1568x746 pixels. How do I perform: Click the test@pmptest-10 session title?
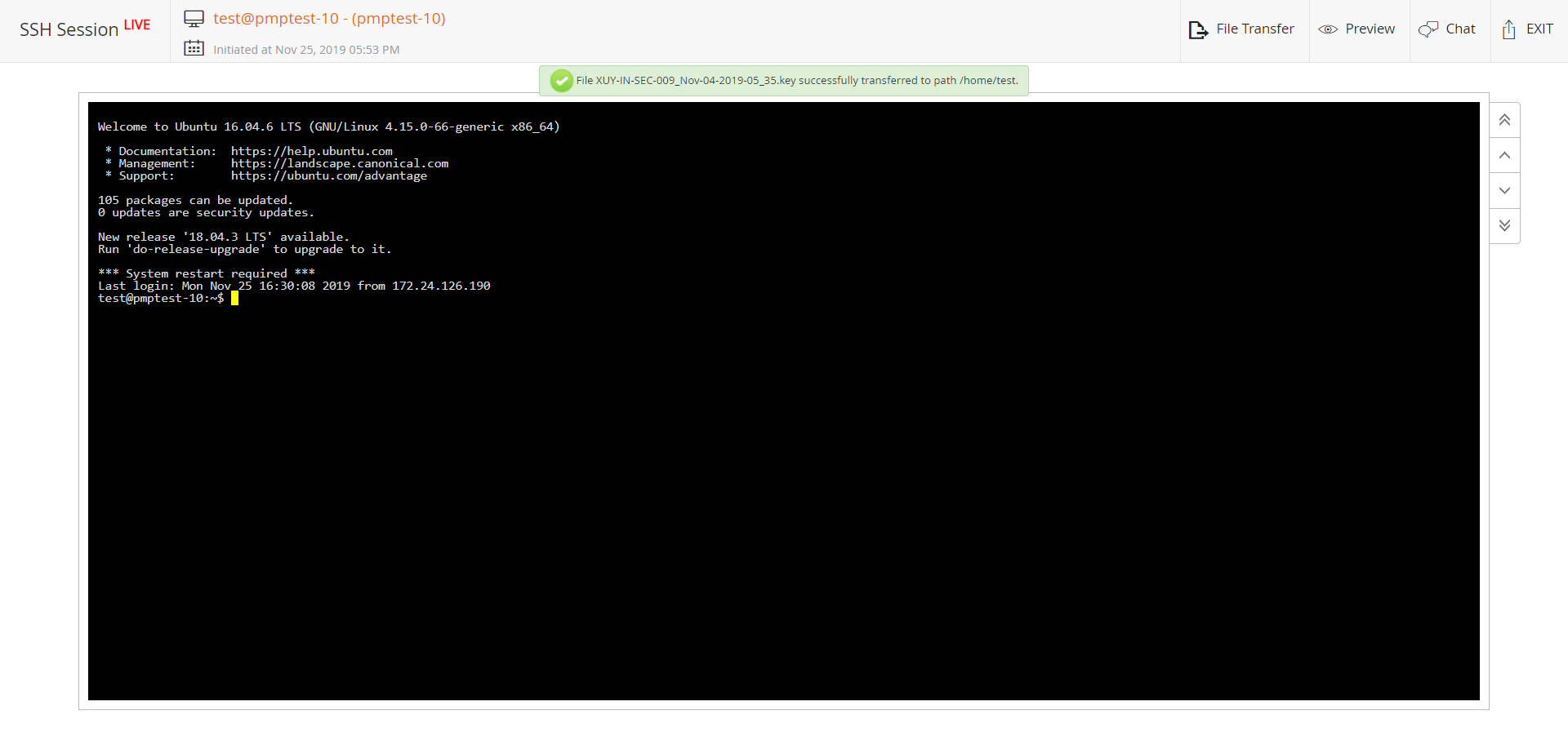point(330,18)
